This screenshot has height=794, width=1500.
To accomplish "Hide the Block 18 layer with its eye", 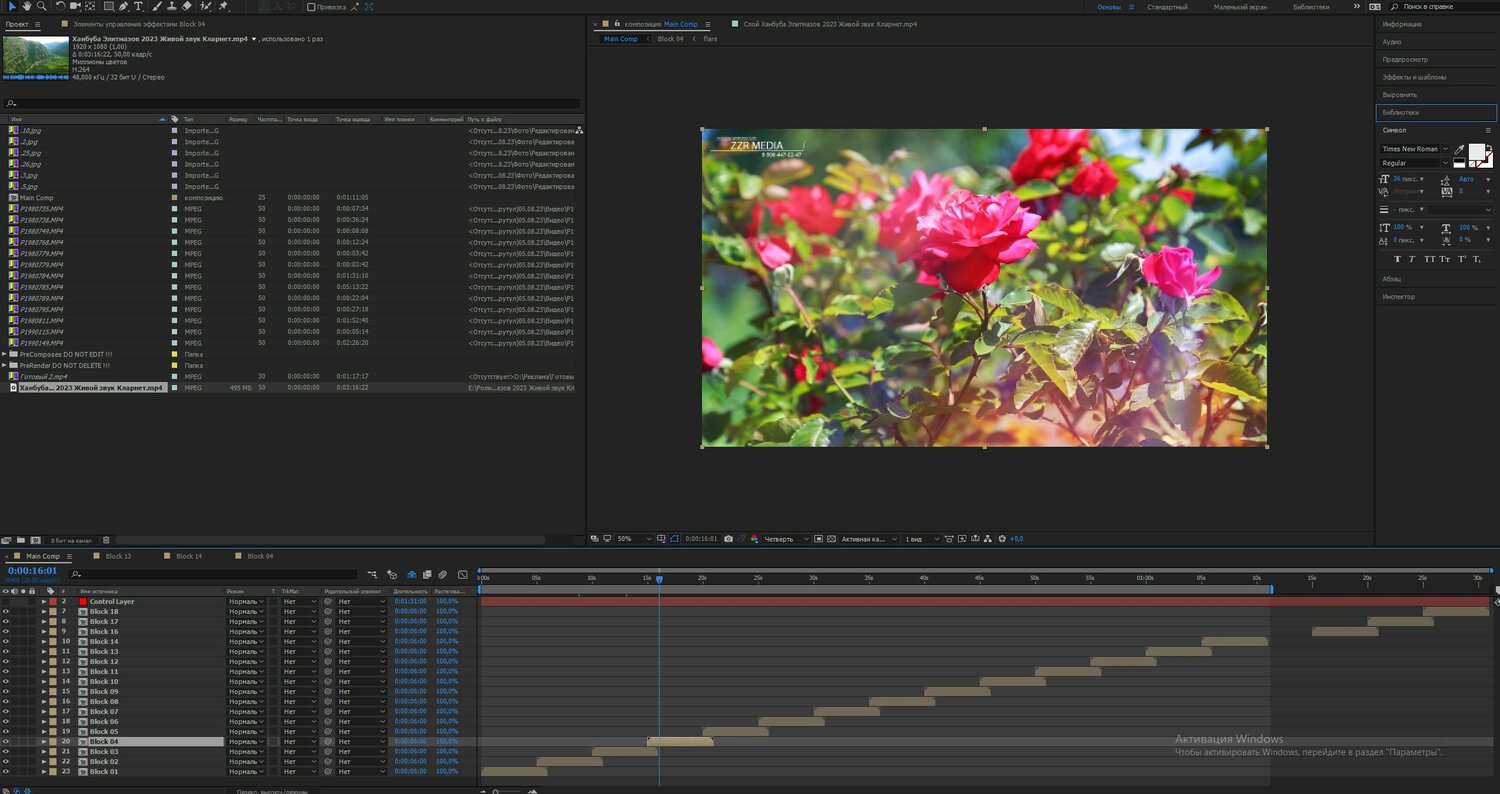I will 6,611.
